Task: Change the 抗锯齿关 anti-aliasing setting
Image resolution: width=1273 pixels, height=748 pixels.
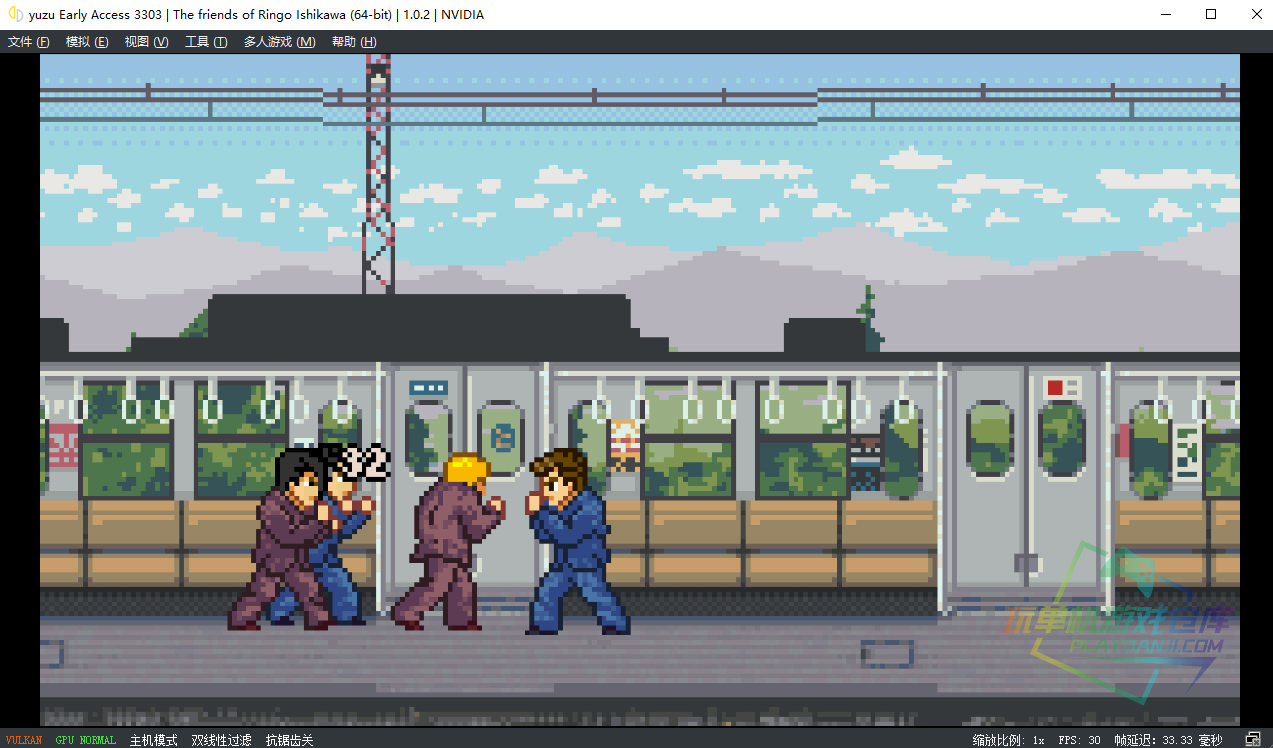Action: (x=289, y=740)
